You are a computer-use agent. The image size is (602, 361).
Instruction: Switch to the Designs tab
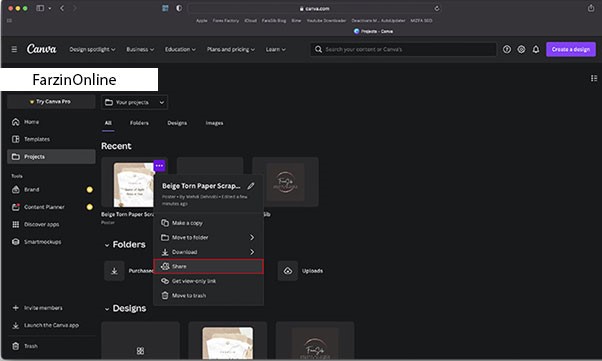click(177, 123)
